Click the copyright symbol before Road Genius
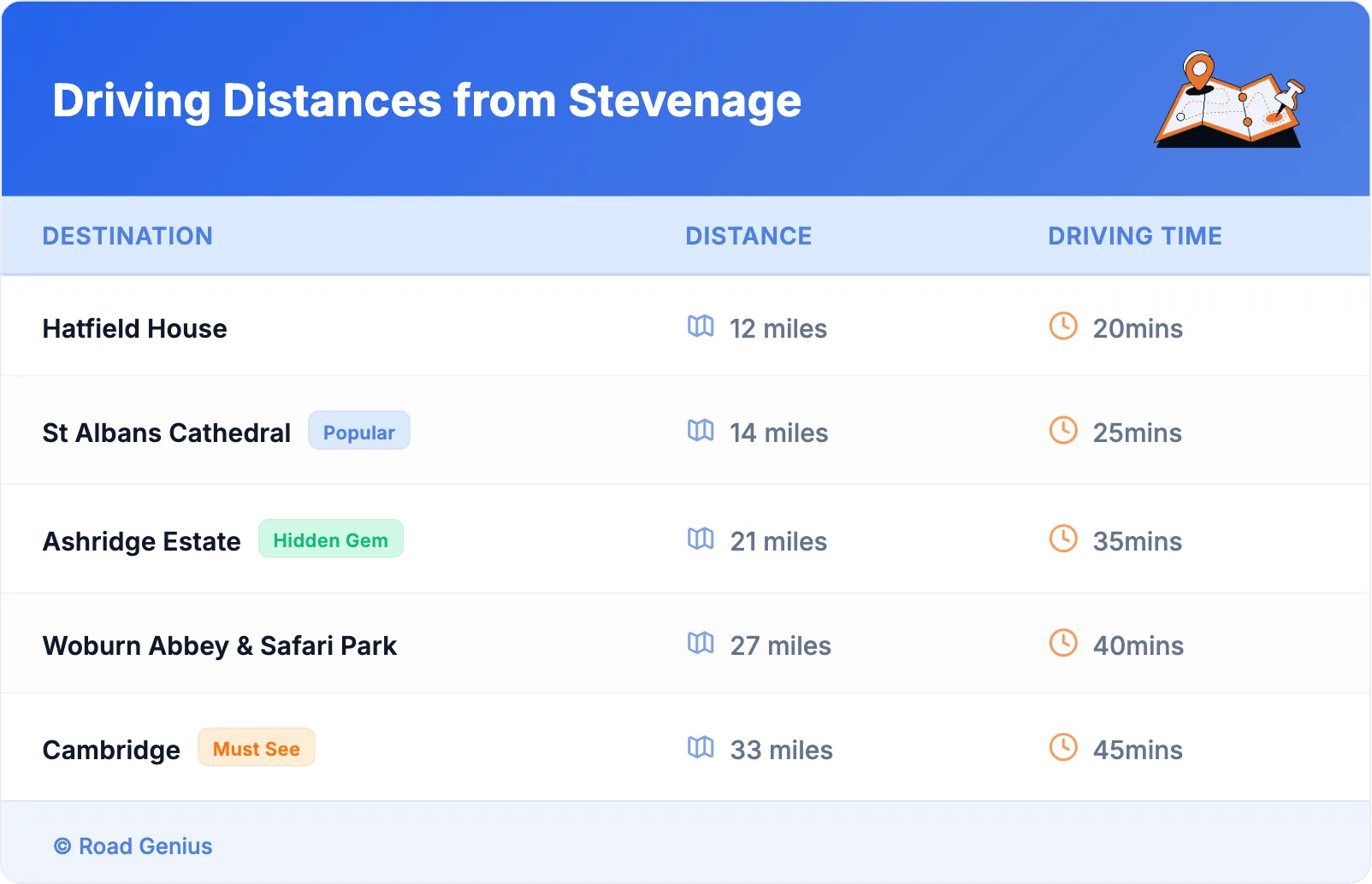The image size is (1372, 884). tap(62, 846)
